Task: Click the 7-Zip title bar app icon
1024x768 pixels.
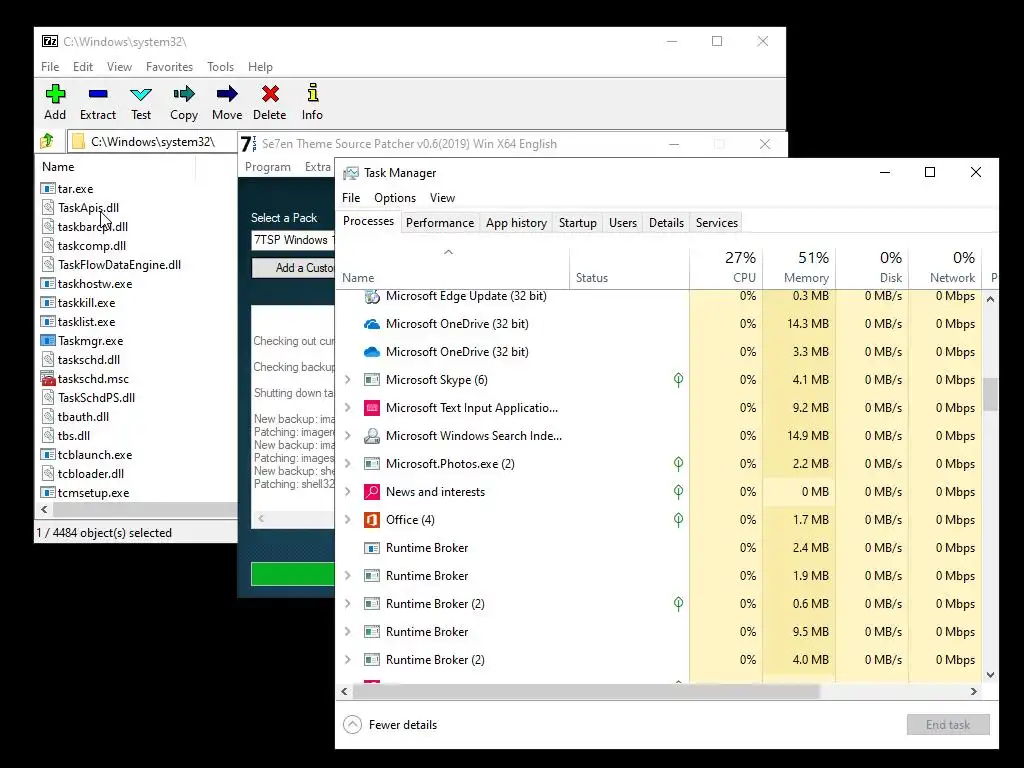Action: pyautogui.click(x=50, y=41)
